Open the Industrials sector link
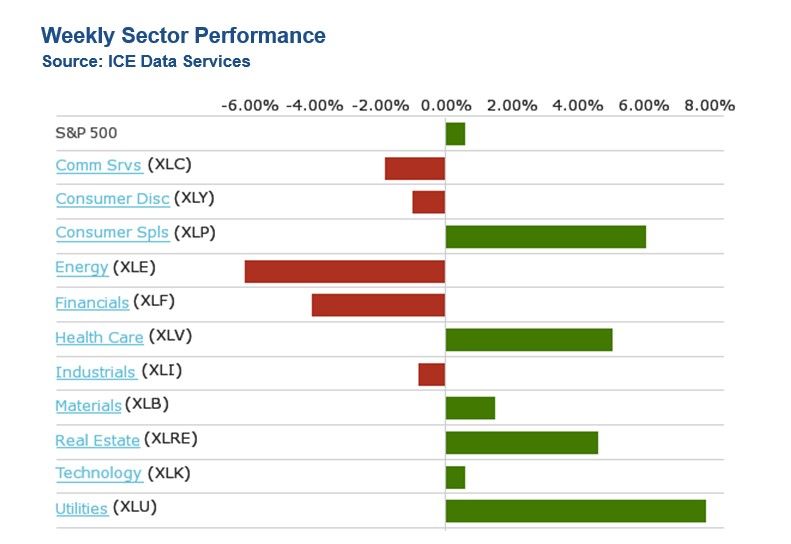 95,372
